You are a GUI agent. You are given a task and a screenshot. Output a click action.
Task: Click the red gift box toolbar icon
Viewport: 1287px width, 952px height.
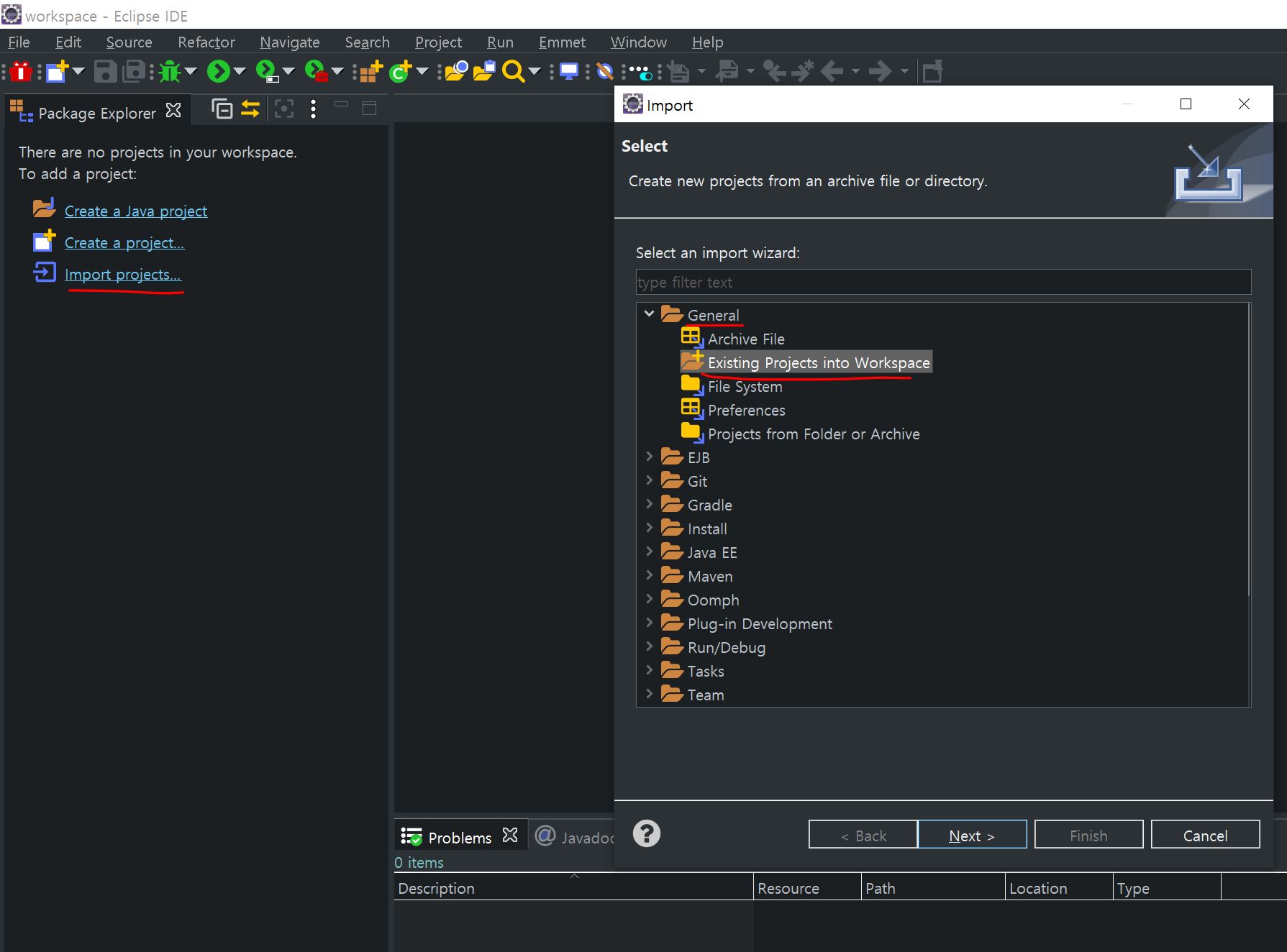tap(21, 71)
